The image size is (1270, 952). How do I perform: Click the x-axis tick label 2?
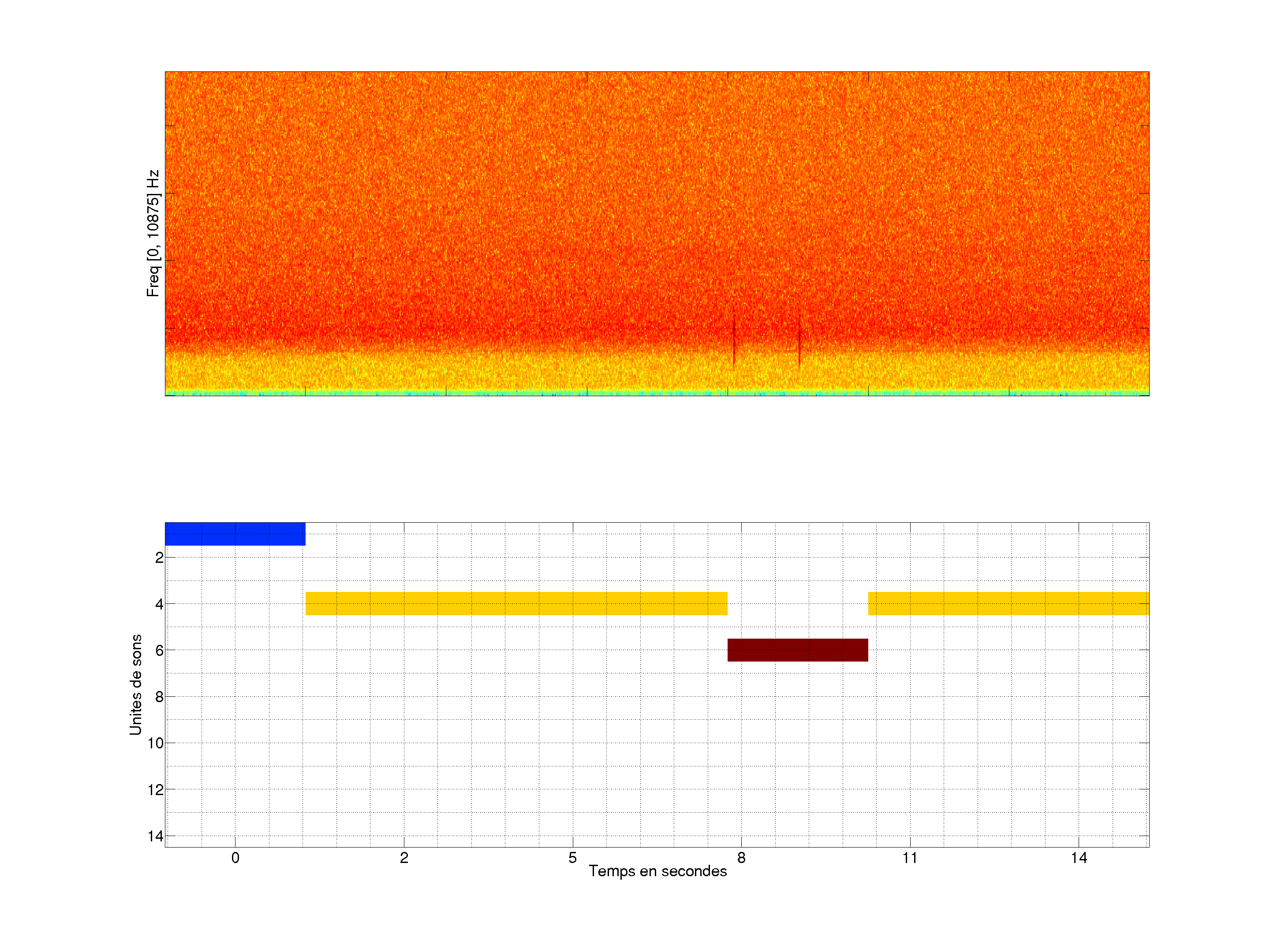coord(403,858)
